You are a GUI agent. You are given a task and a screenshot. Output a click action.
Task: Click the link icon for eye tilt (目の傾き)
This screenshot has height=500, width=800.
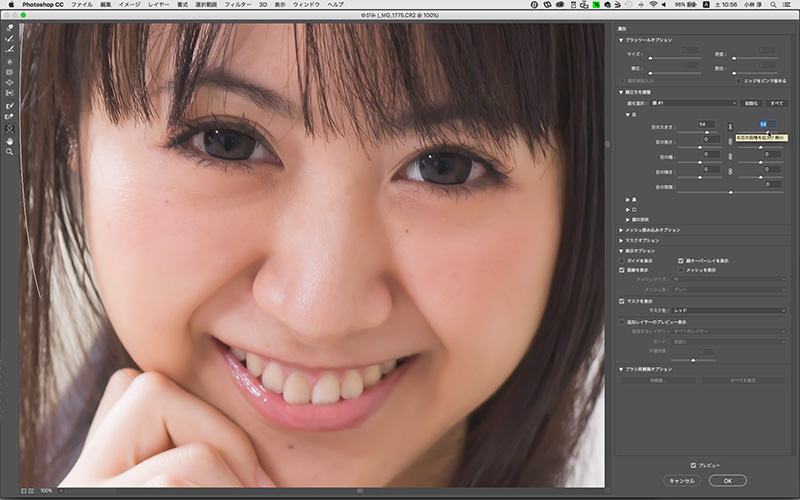(x=730, y=171)
